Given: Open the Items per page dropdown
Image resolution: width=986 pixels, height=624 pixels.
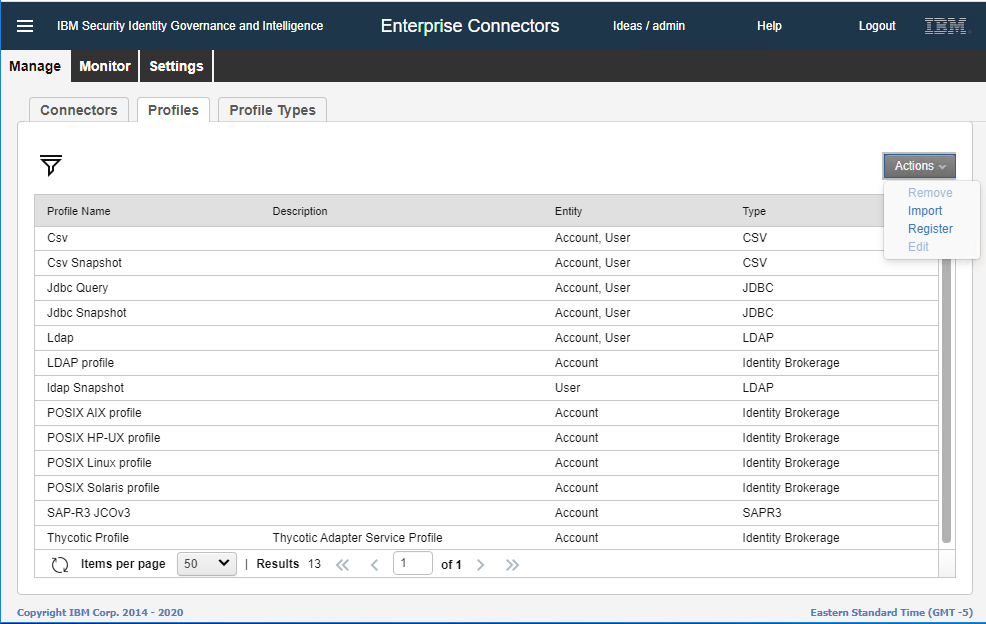Looking at the screenshot, I should (207, 564).
